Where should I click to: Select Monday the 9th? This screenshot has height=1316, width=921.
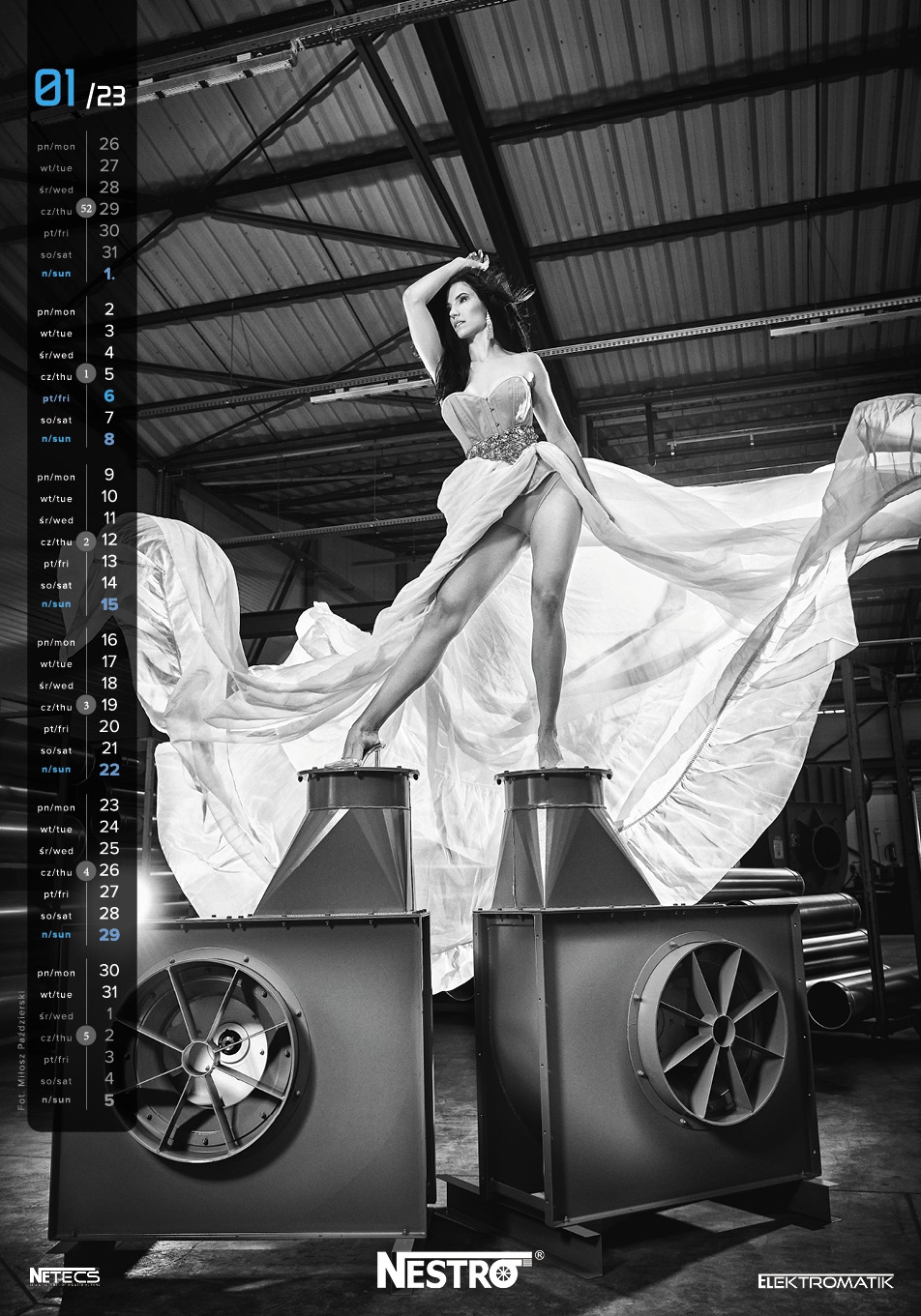(109, 474)
